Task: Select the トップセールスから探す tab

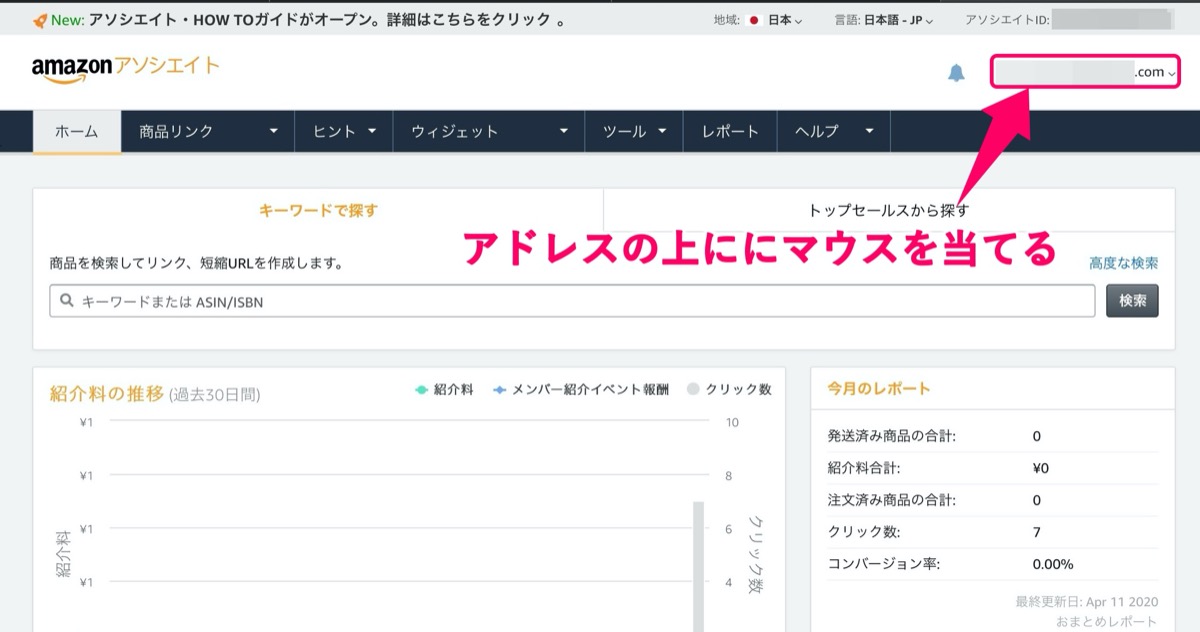Action: tap(888, 210)
